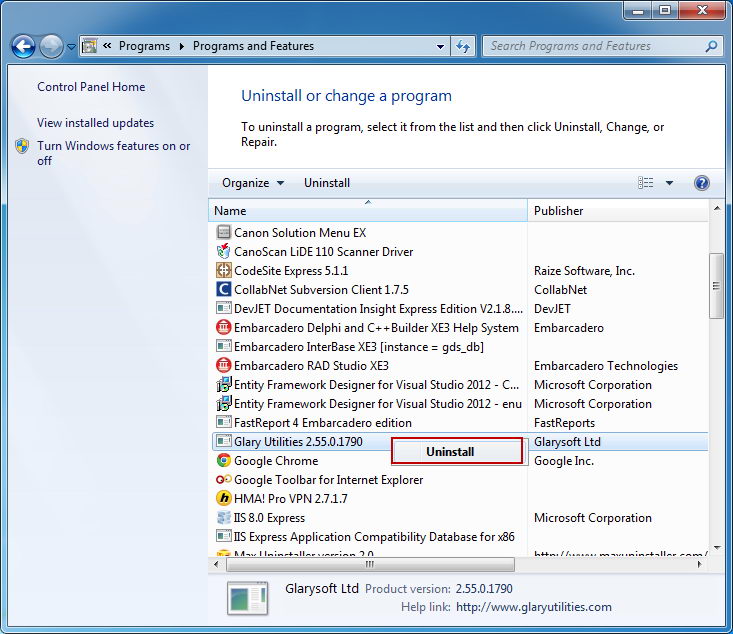
Task: Click HMA! Pro VPN 2.7.1.7 name
Action: [291, 498]
